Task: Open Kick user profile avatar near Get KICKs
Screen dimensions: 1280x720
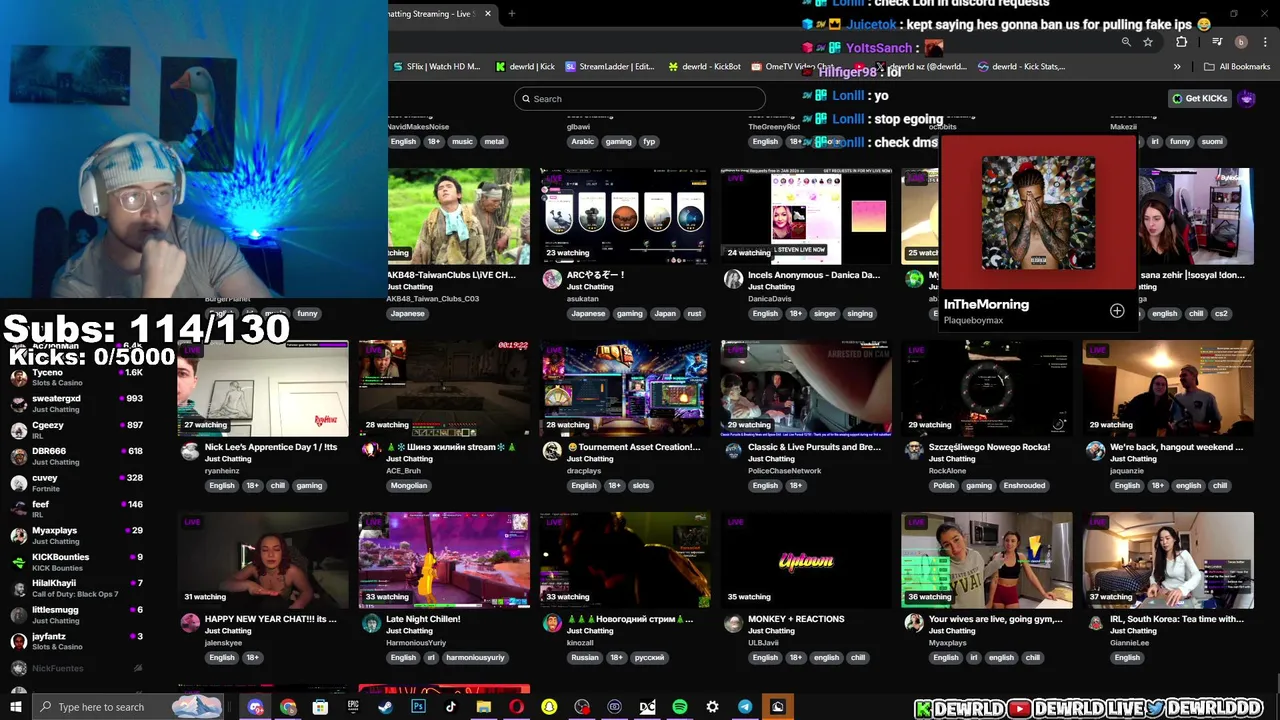Action: (1247, 98)
